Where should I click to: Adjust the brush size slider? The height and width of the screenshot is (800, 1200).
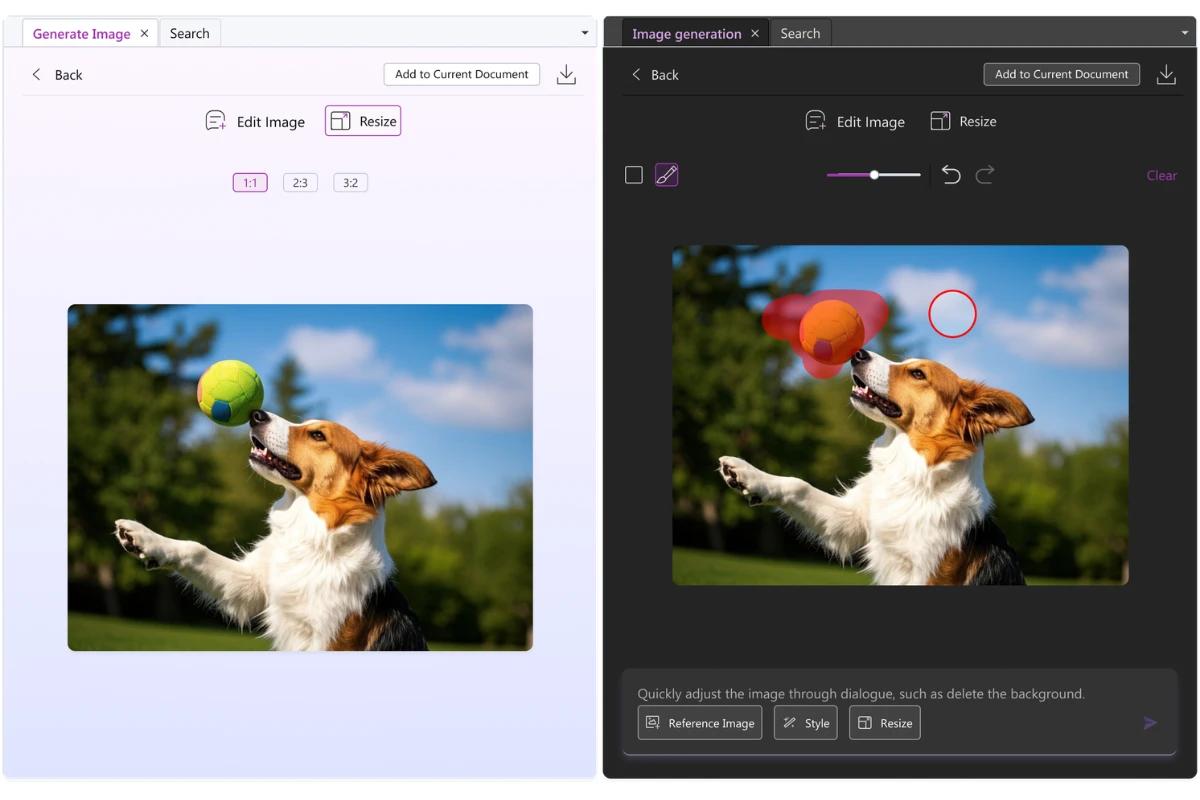coord(873,174)
